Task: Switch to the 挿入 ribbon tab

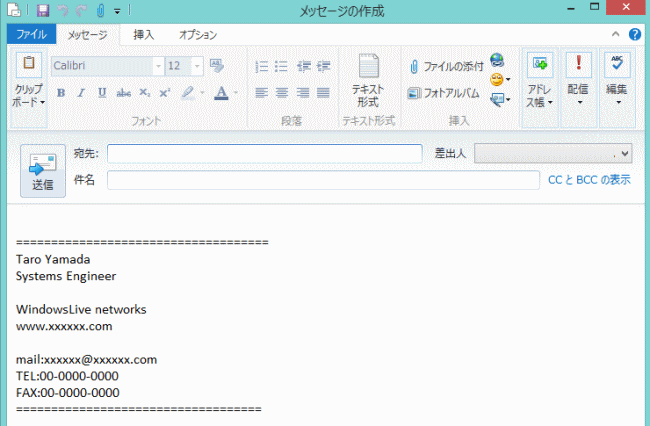Action: click(143, 35)
